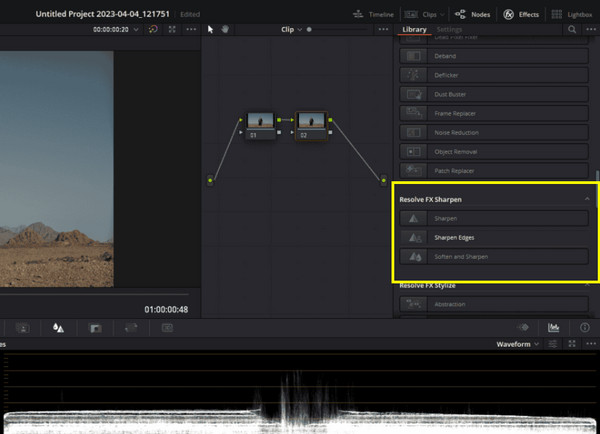Click the 01:00:00:48 timecode display
Screen dimensions: 600x434
pyautogui.click(x=166, y=309)
